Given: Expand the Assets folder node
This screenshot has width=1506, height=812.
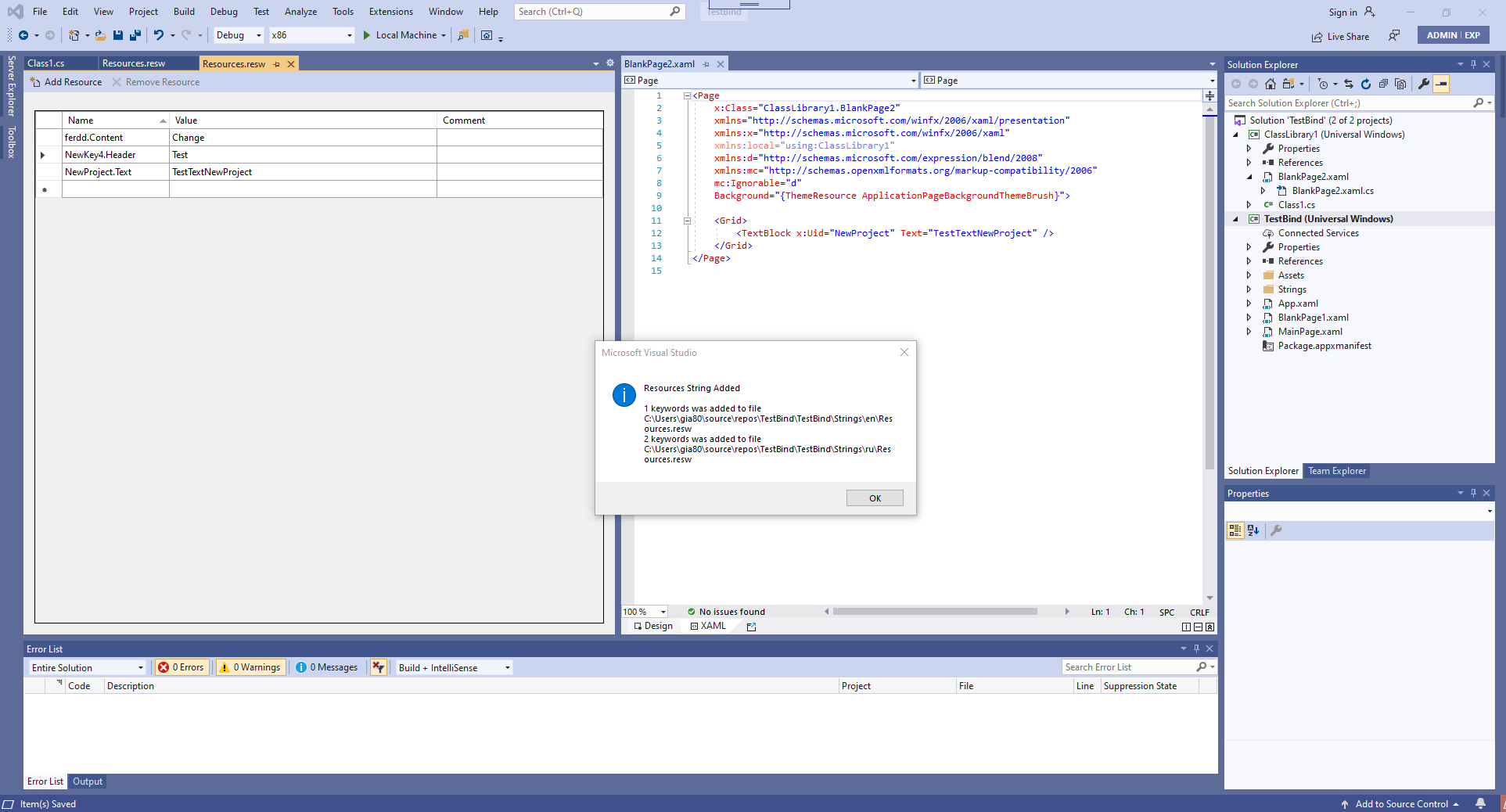Looking at the screenshot, I should click(x=1249, y=275).
